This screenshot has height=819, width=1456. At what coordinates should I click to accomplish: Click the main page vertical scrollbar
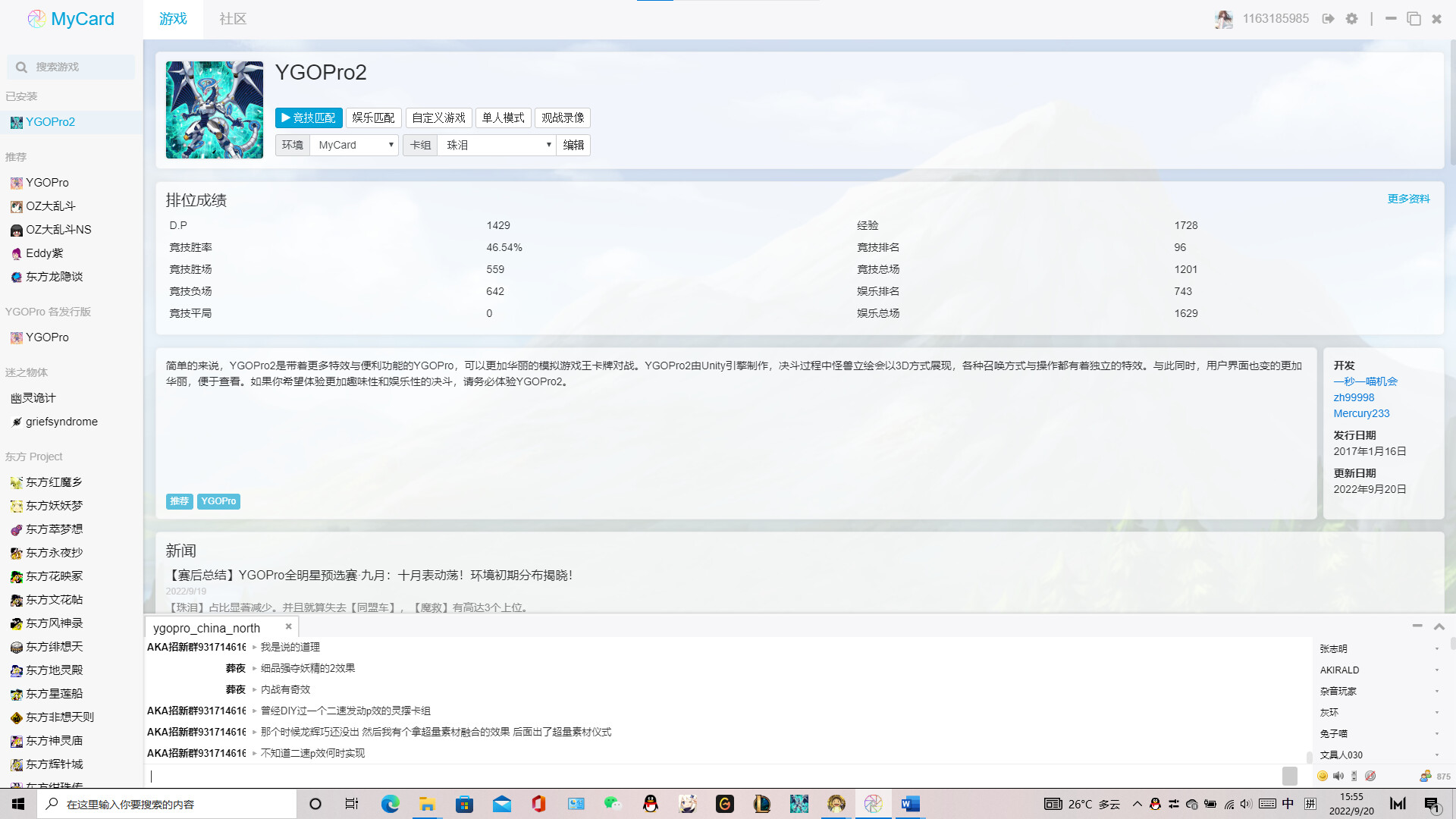(1452, 102)
